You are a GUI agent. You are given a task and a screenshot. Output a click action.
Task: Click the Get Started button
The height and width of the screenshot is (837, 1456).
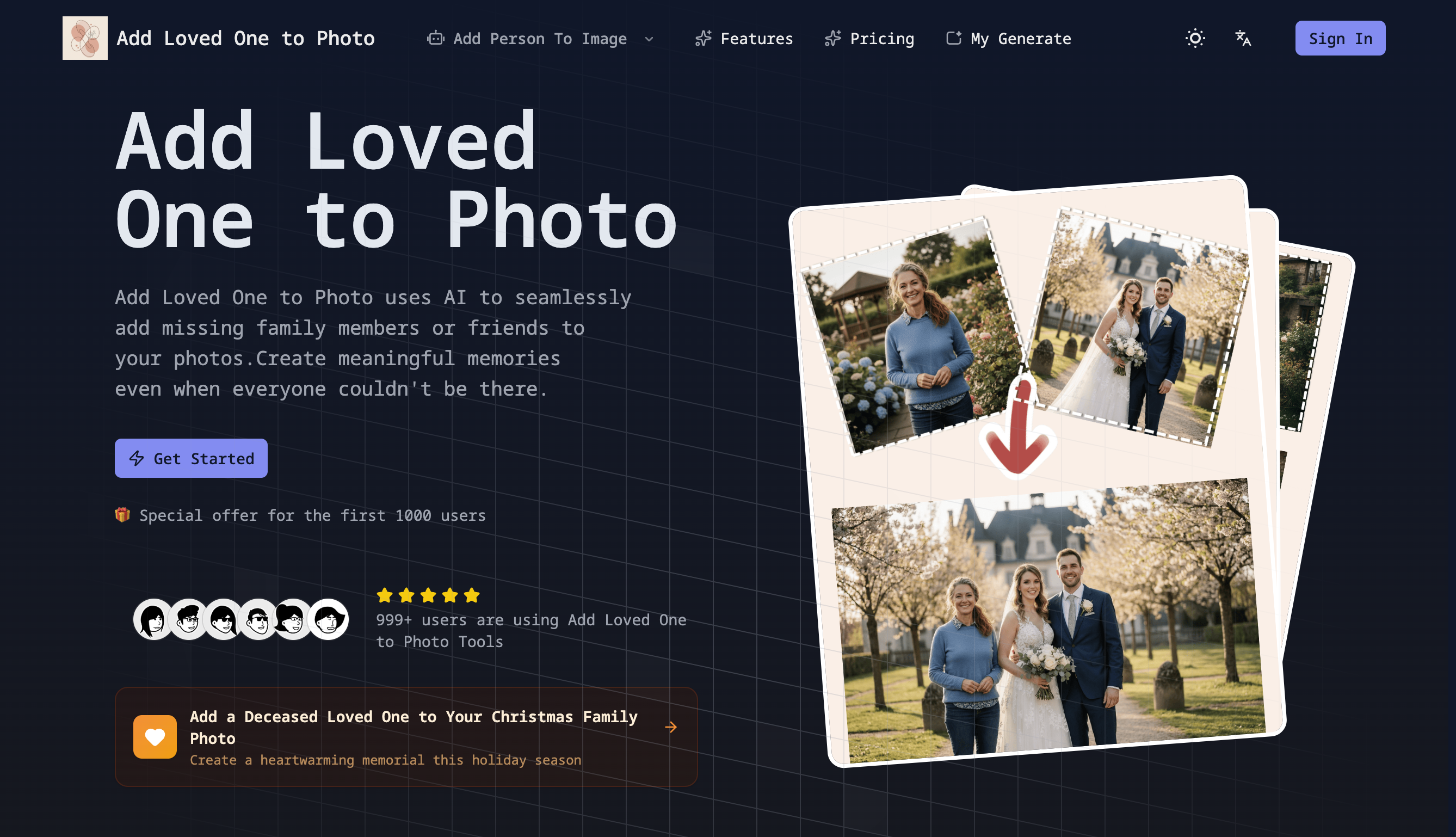[x=192, y=458]
